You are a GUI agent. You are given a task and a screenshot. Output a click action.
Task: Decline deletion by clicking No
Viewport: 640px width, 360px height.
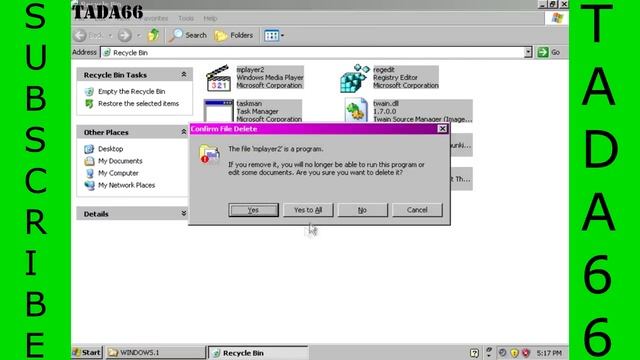click(362, 210)
